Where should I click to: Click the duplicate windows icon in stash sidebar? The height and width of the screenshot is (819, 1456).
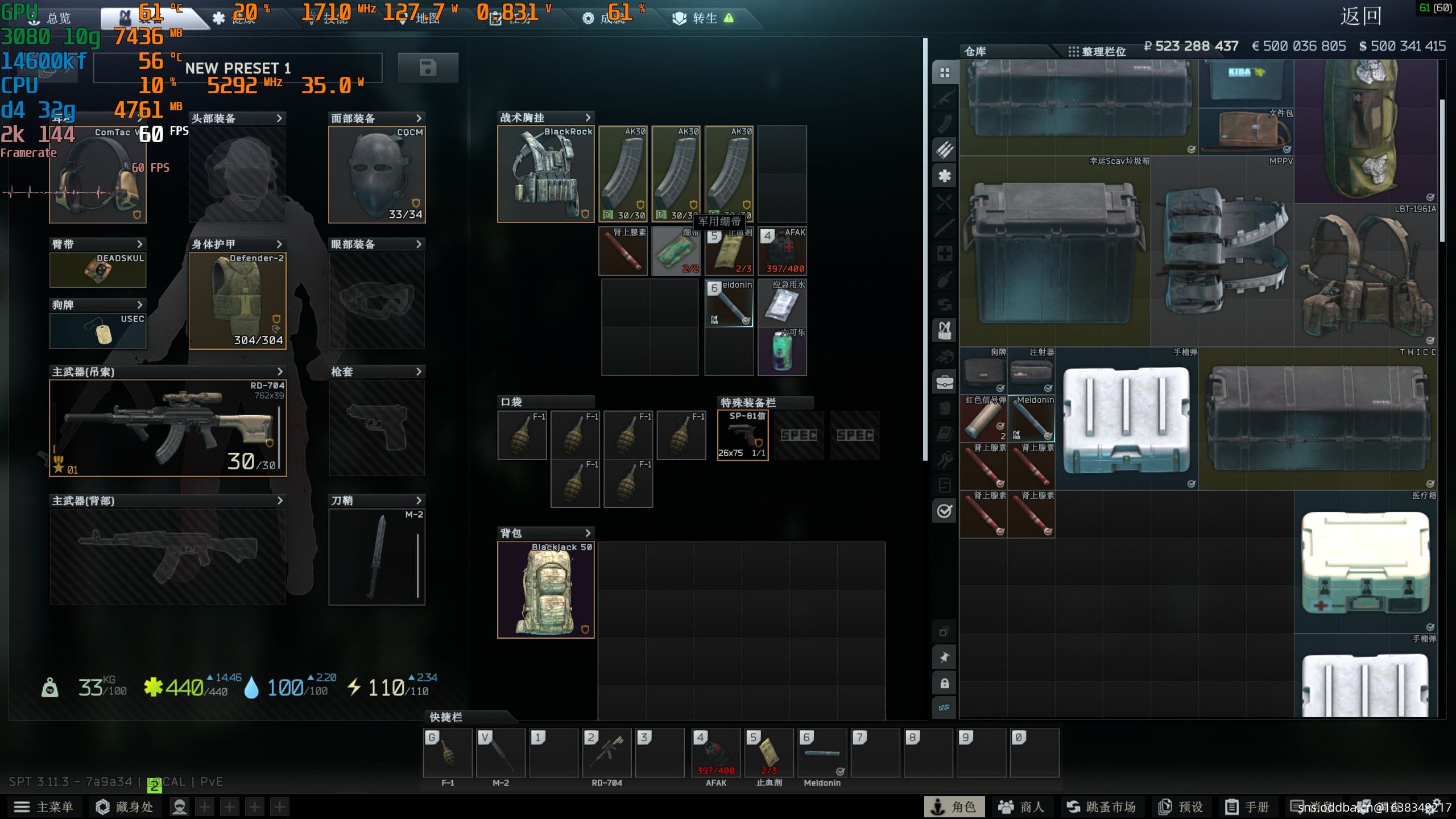[x=945, y=631]
